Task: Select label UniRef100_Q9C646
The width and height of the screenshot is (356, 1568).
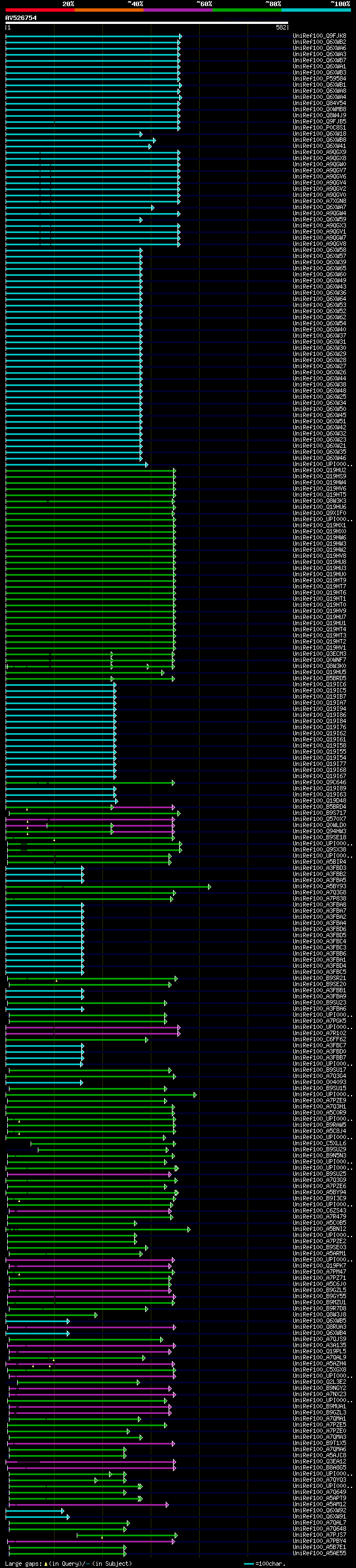Action: 319,782
